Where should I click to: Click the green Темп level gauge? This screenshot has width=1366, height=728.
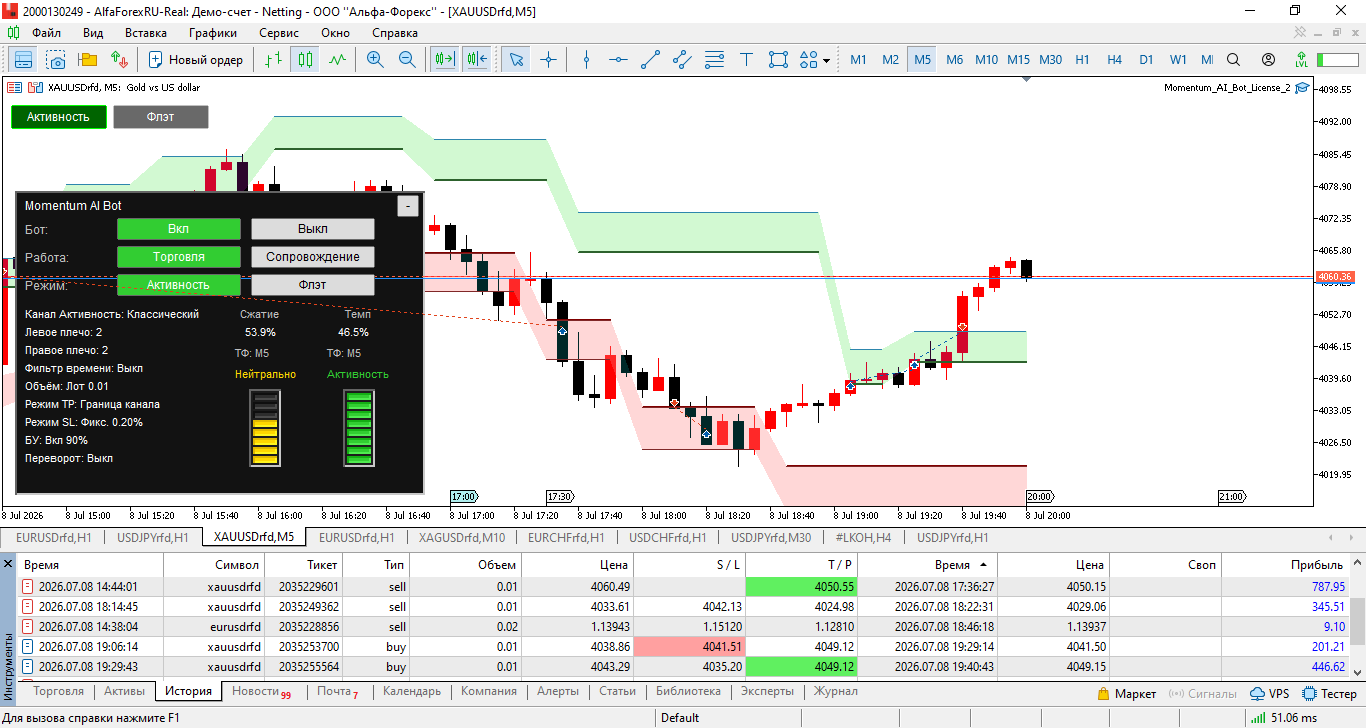coord(358,428)
